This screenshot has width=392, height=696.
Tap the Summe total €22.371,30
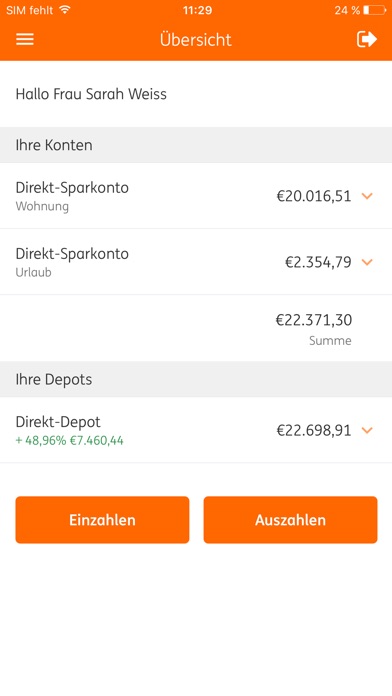pos(314,320)
